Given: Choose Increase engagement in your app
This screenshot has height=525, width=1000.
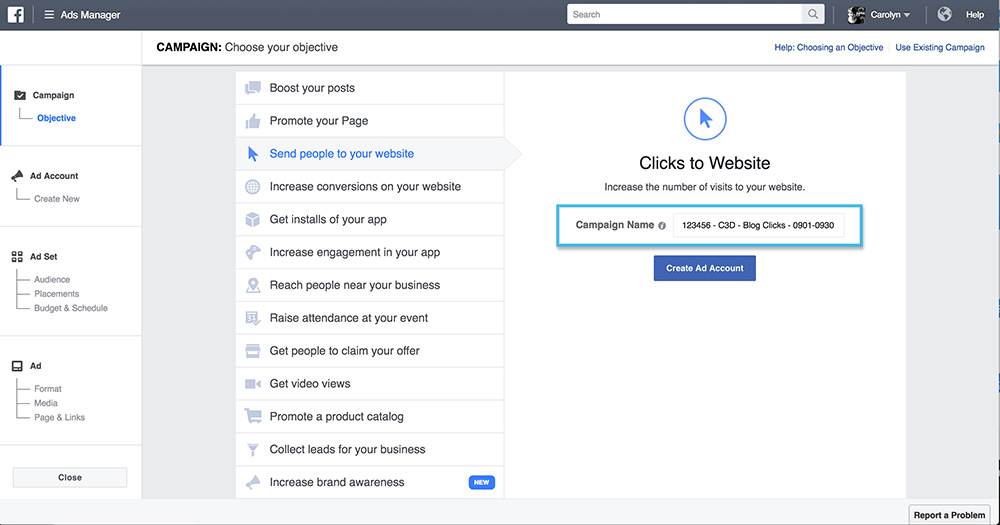Looking at the screenshot, I should [370, 252].
